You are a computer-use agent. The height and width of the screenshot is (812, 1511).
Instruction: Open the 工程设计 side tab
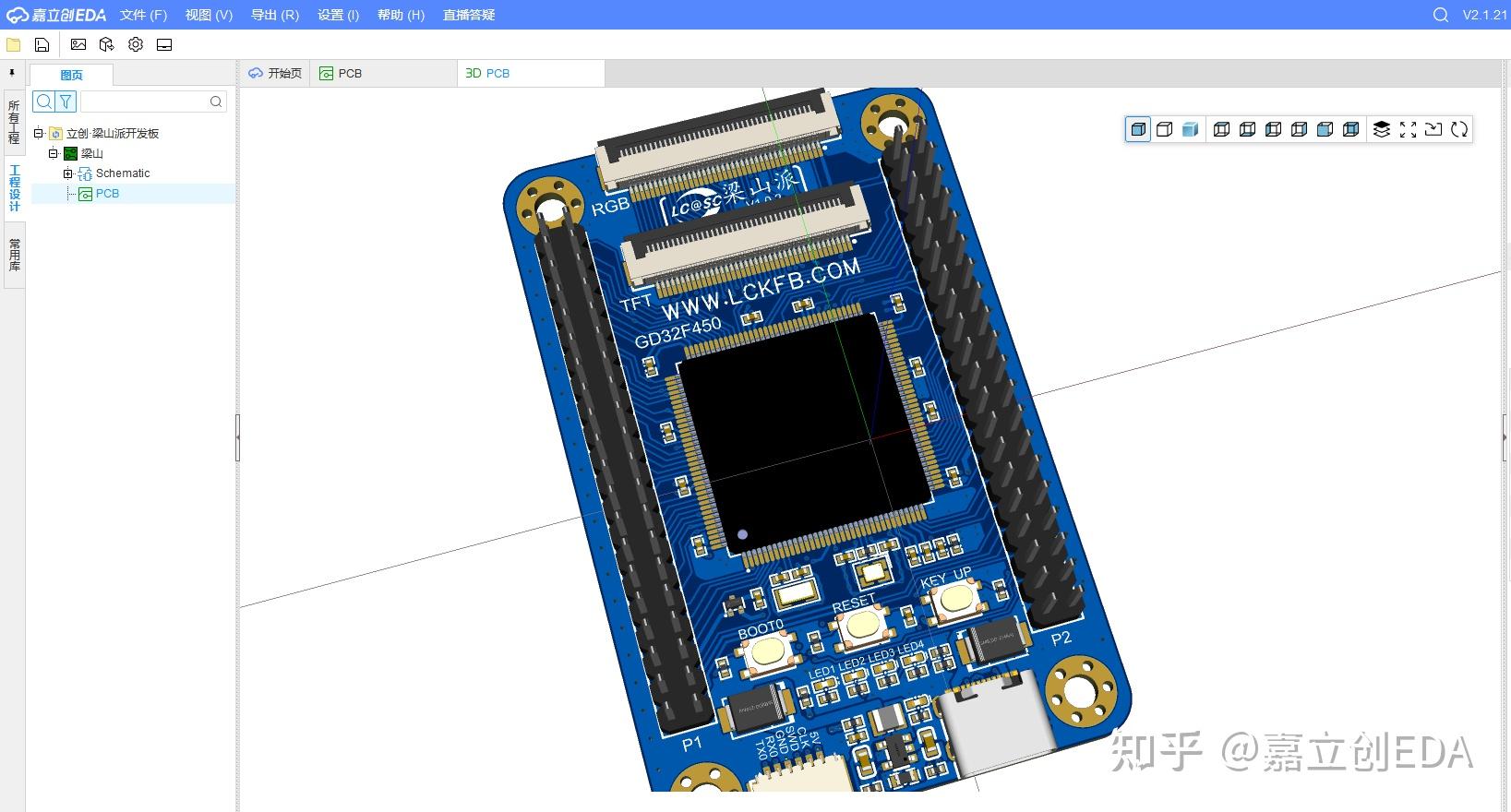click(14, 187)
